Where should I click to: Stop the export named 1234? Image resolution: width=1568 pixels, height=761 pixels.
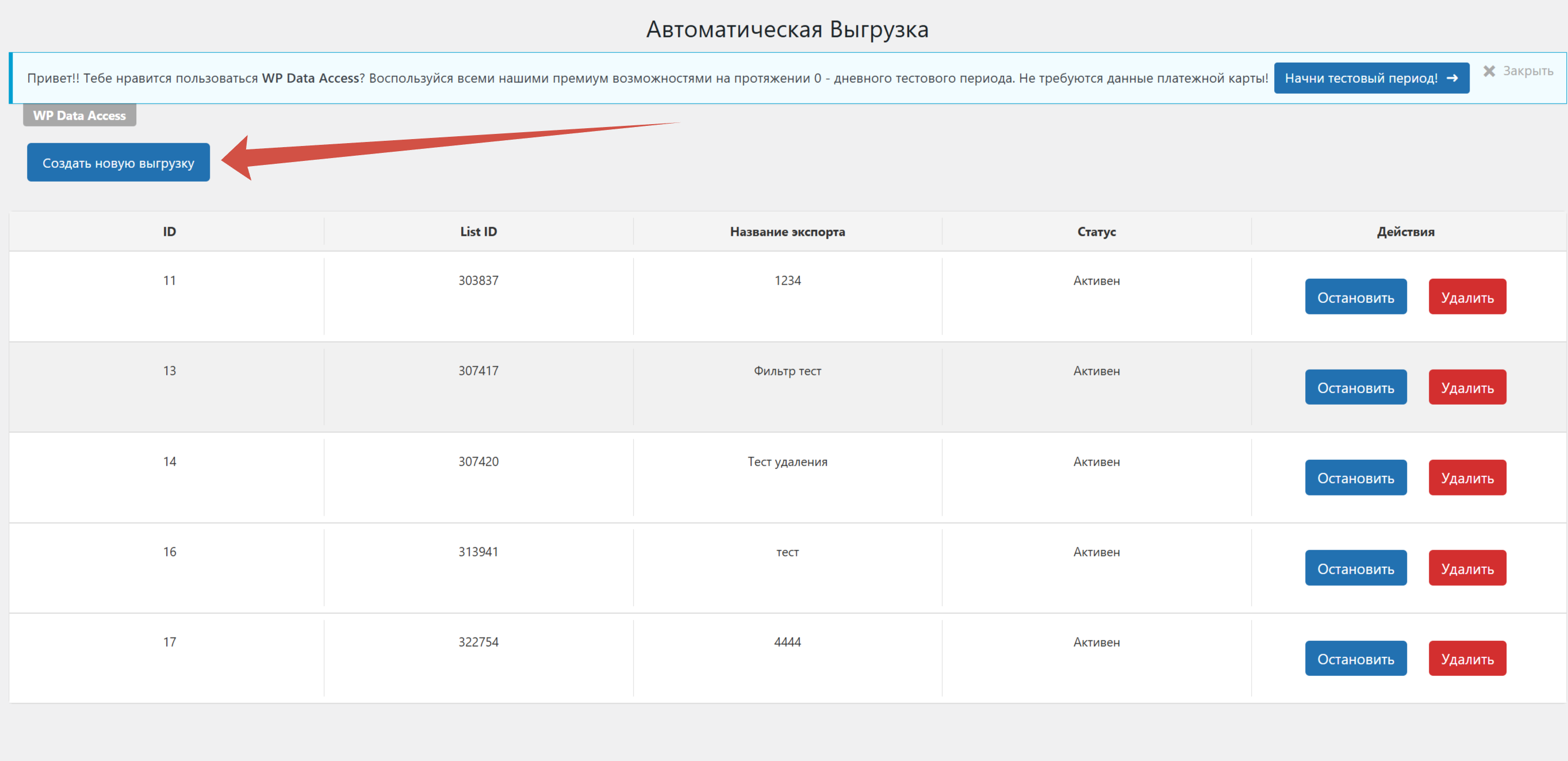[1355, 297]
